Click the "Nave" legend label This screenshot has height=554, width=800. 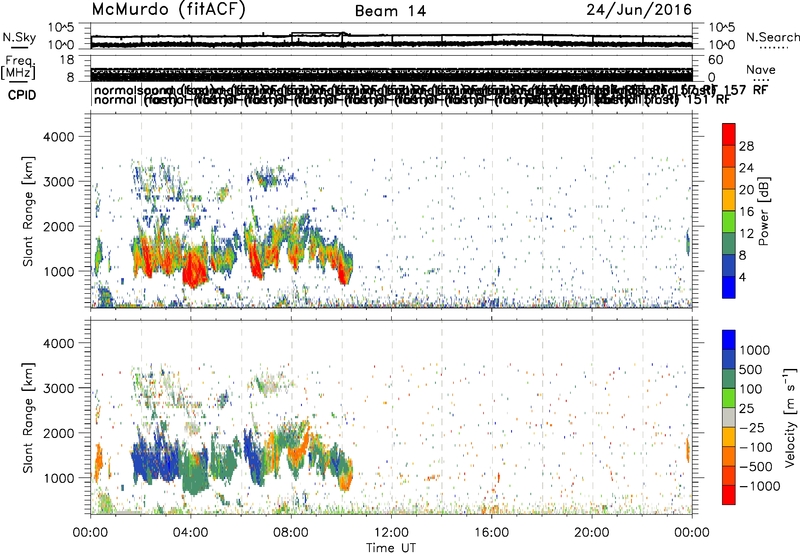click(x=761, y=69)
